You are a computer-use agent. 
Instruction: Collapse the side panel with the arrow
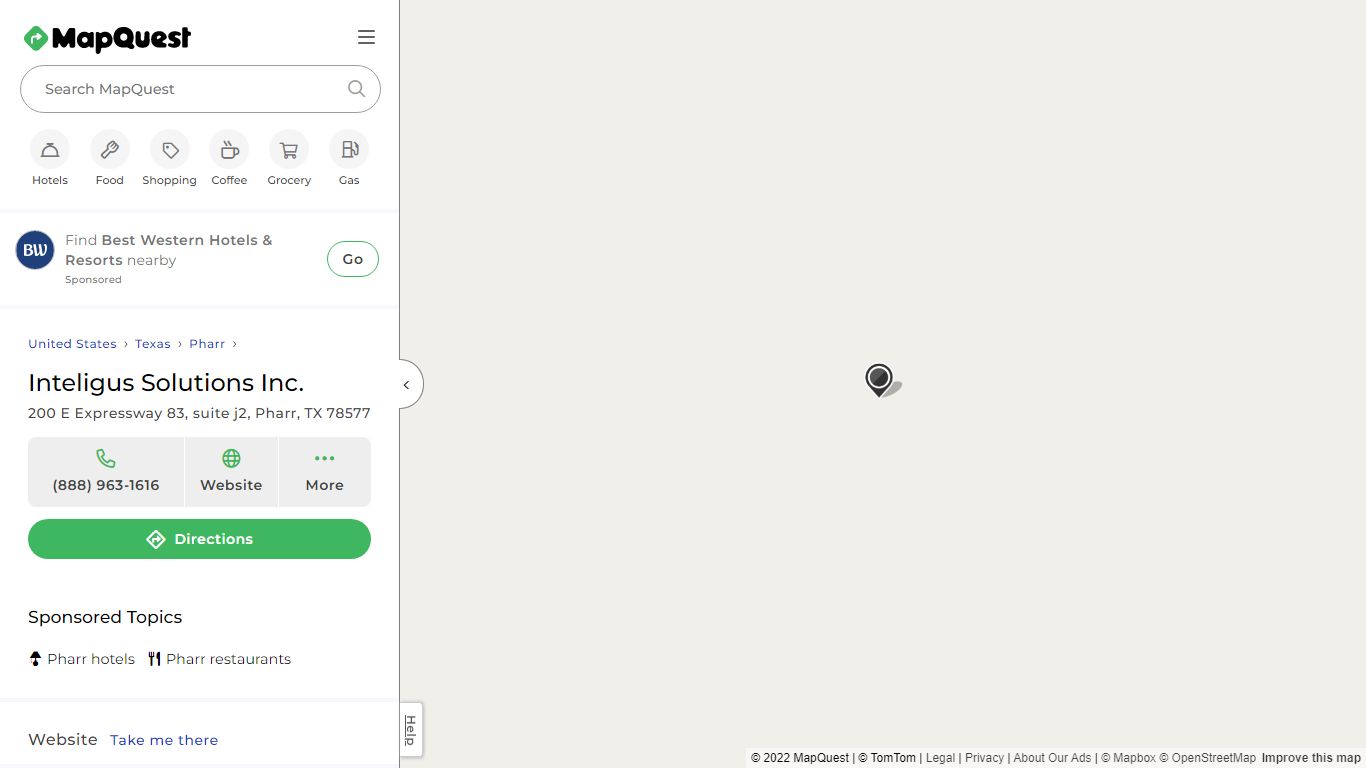pyautogui.click(x=409, y=385)
